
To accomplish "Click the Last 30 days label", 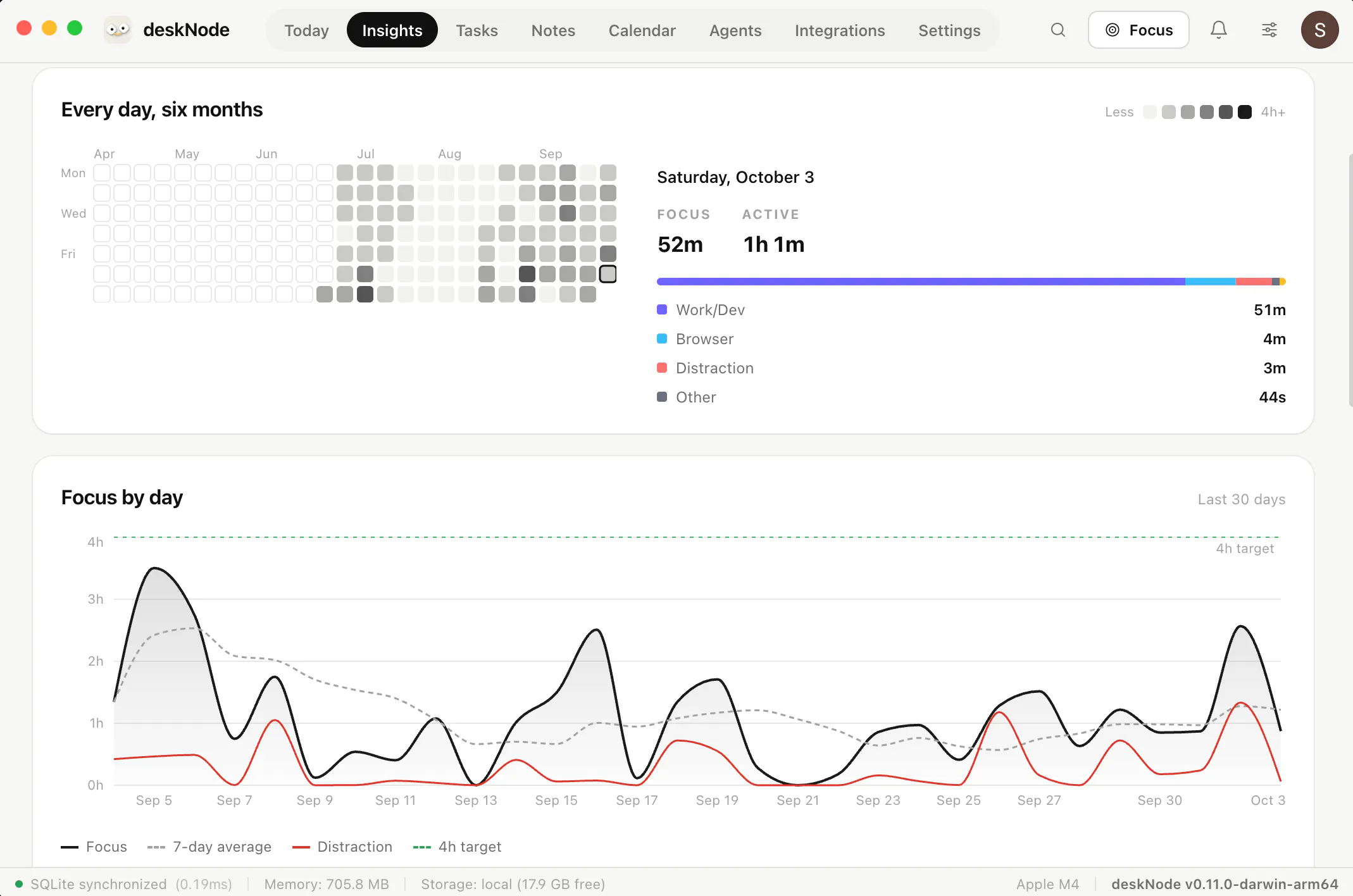I will [1242, 499].
